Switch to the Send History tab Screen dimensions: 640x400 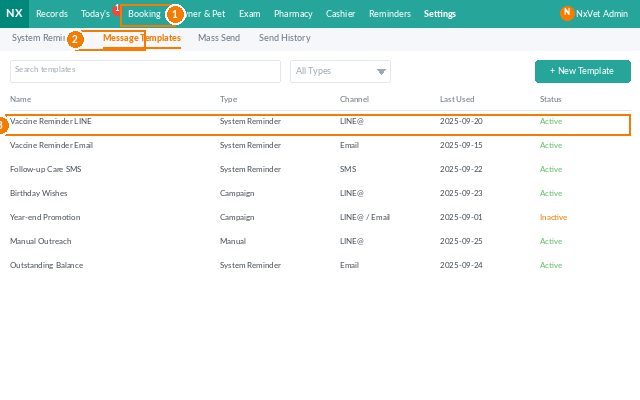point(284,38)
